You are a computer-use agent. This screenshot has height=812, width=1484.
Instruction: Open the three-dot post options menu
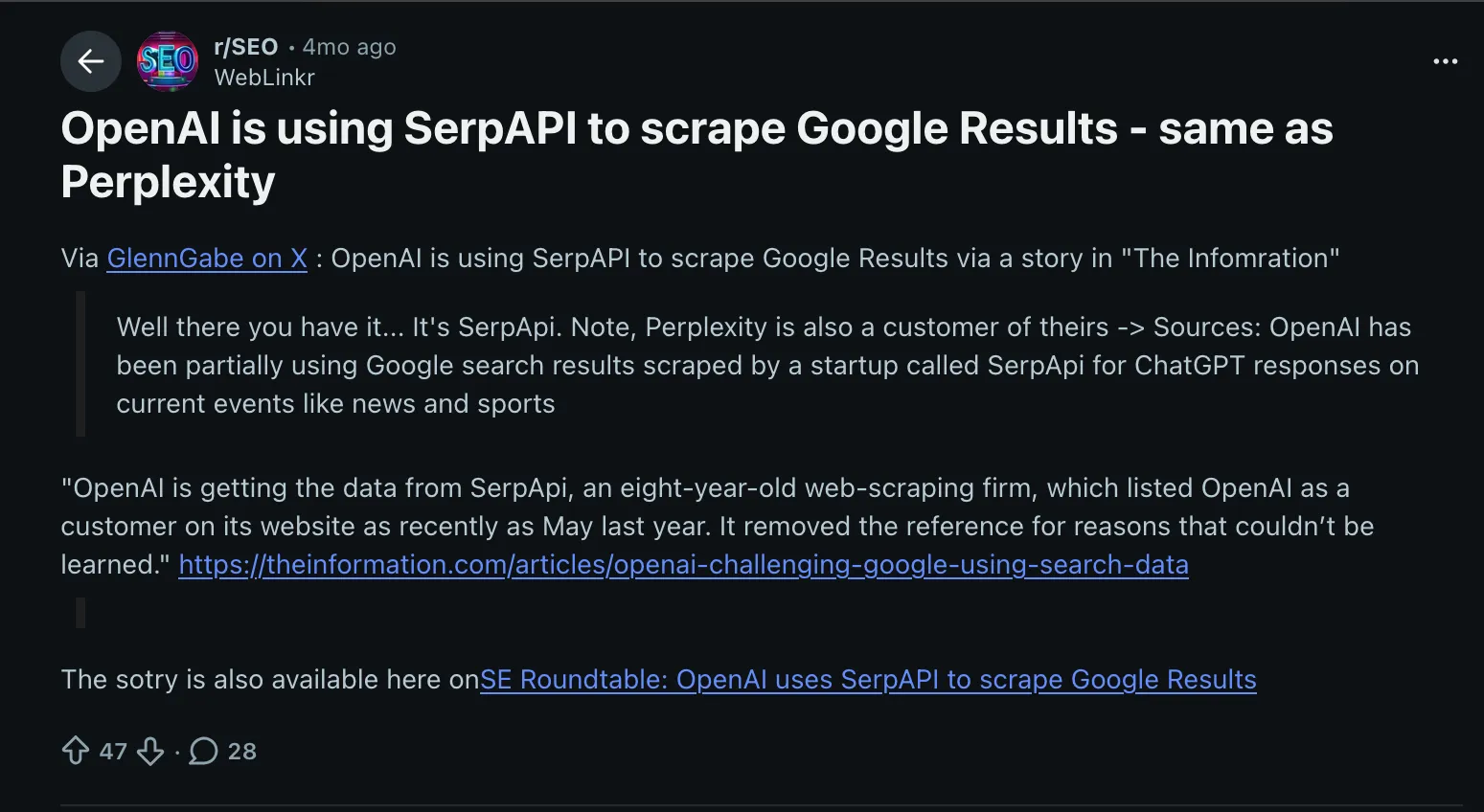pos(1445,61)
